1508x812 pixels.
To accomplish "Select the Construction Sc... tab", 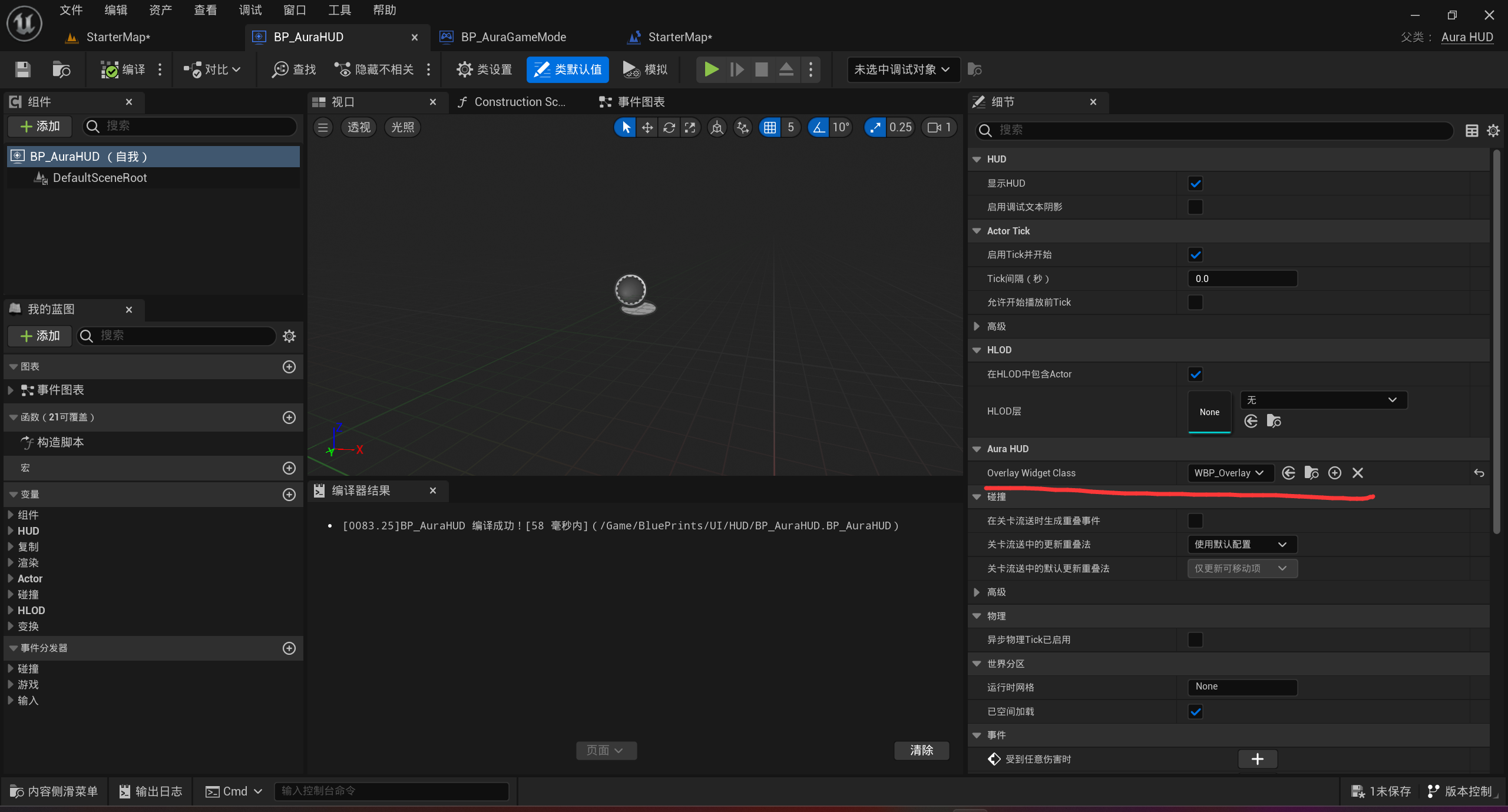I will click(516, 101).
